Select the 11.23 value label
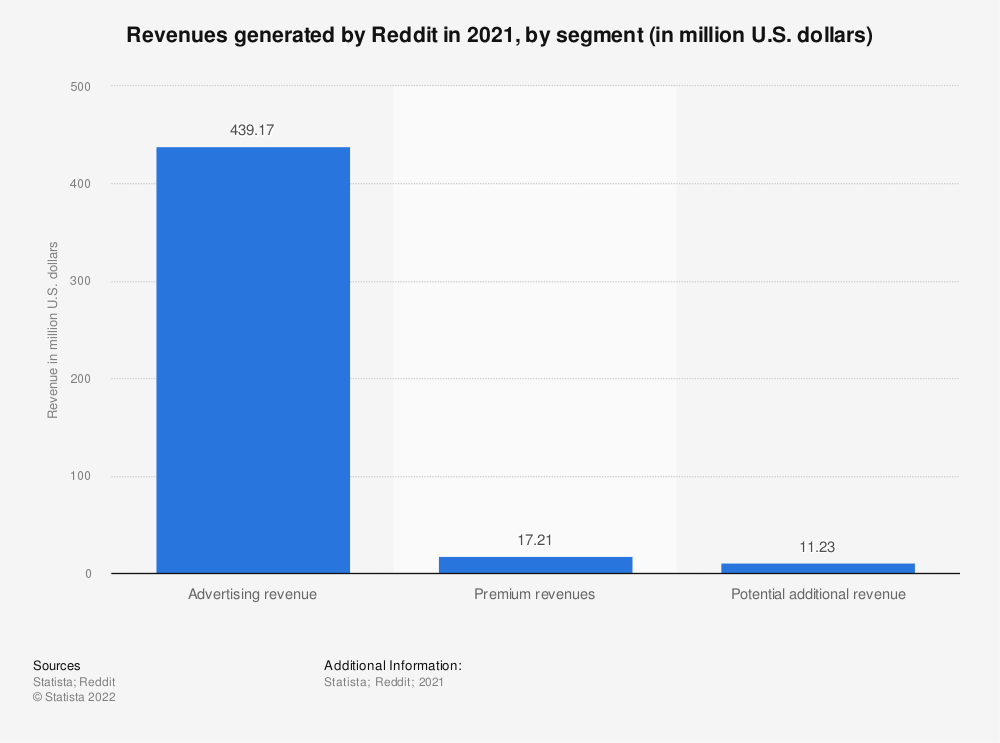 click(817, 547)
